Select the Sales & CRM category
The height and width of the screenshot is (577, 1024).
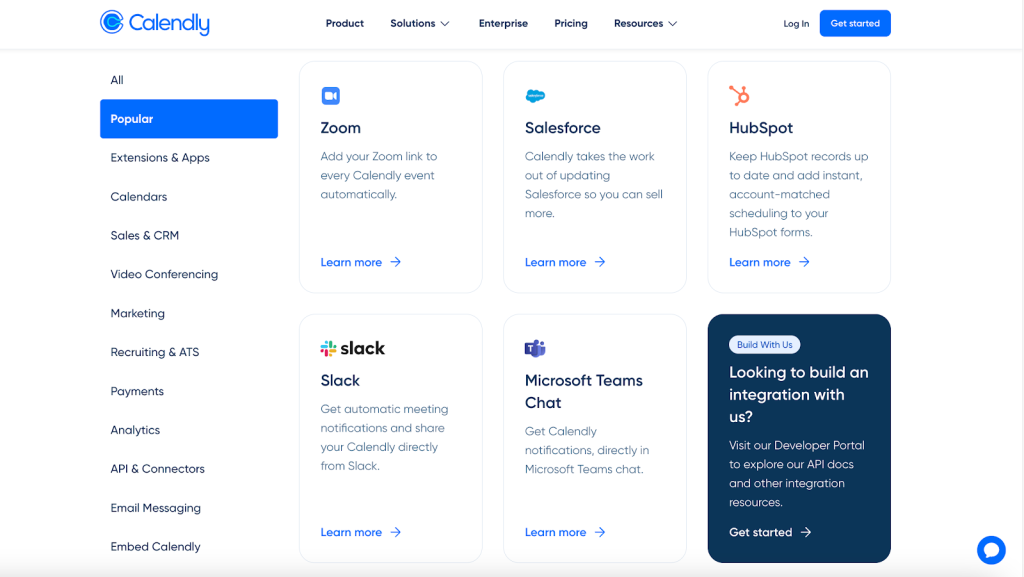tap(144, 235)
